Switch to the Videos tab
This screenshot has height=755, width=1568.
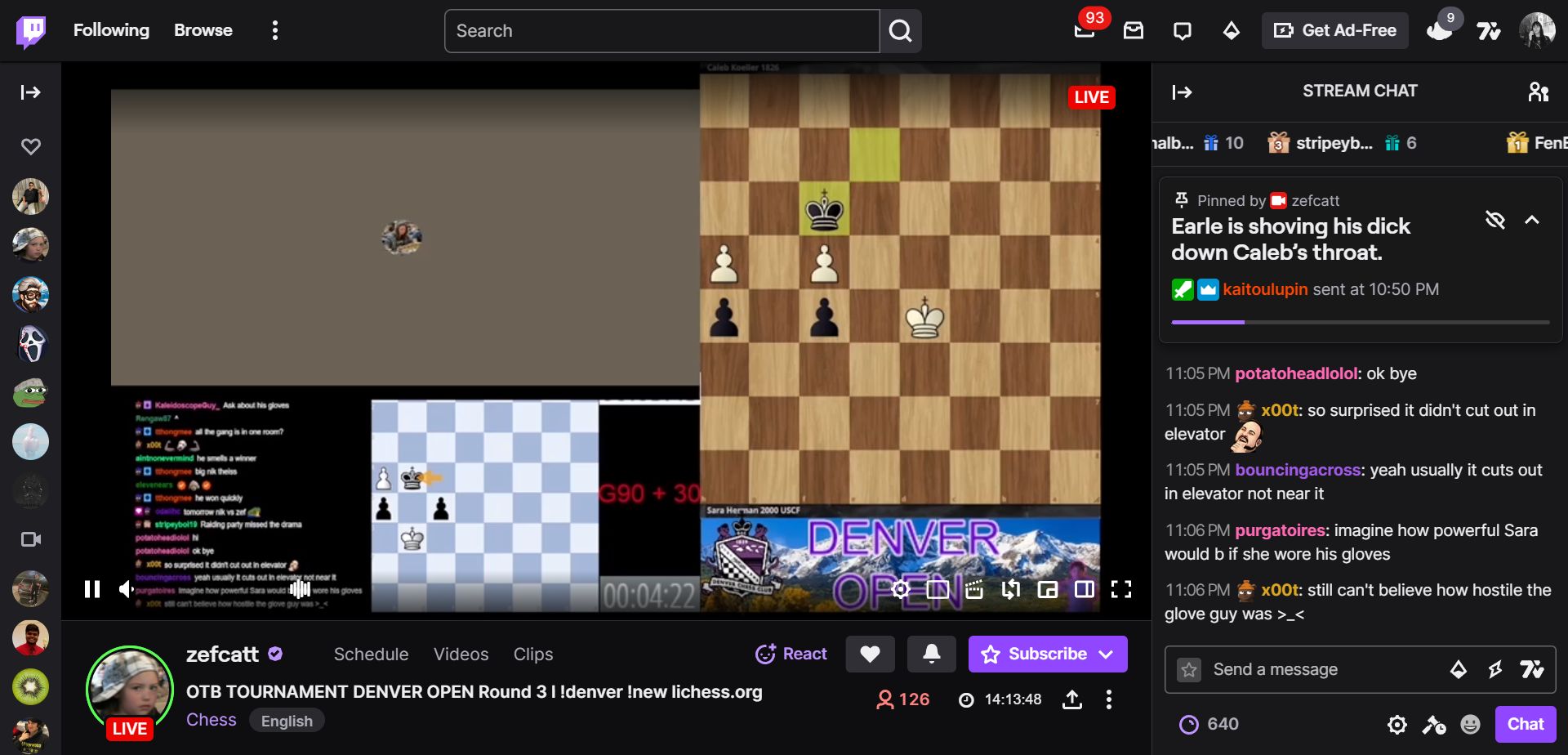tap(461, 654)
